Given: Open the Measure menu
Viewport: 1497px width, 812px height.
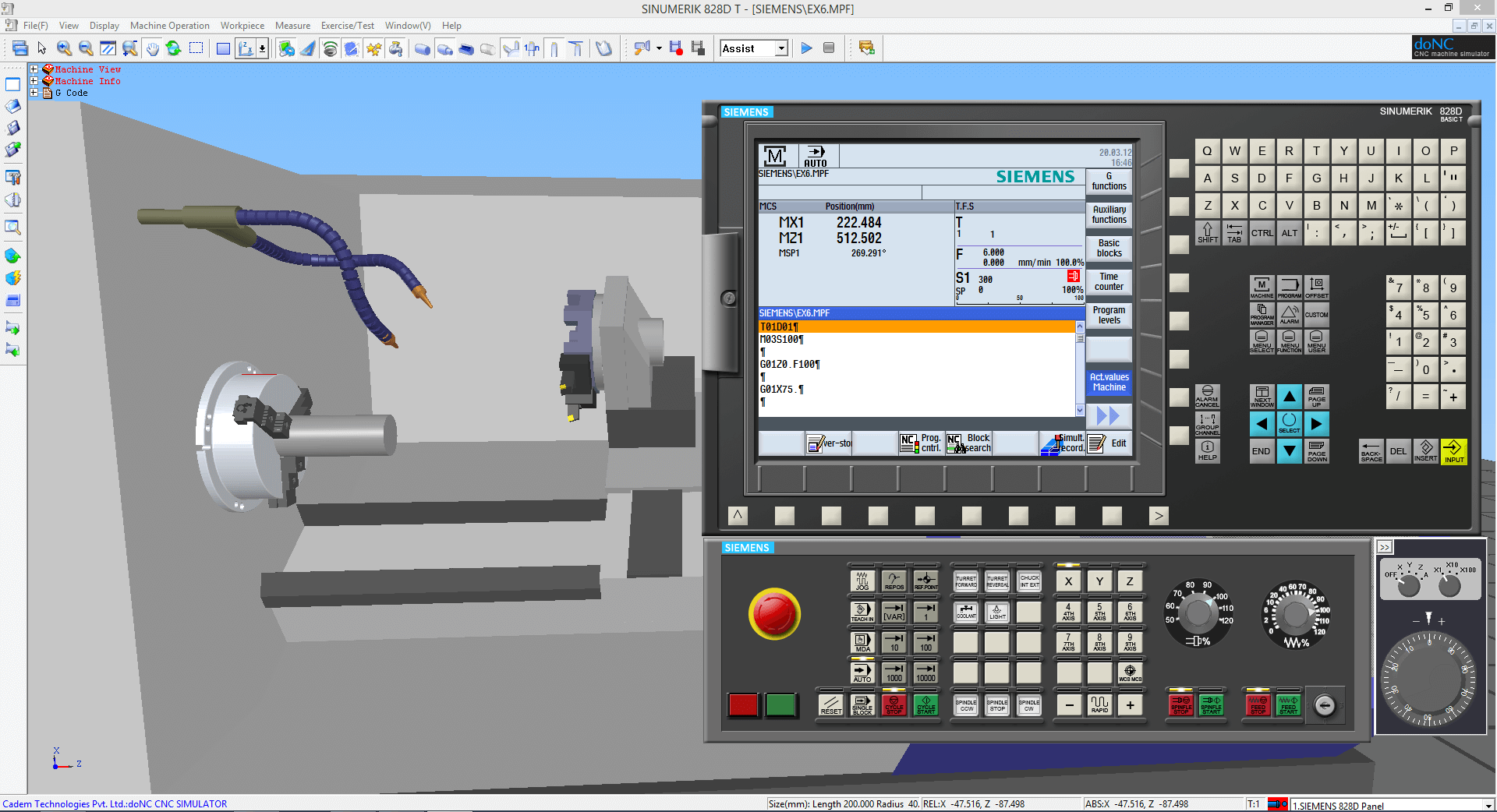Looking at the screenshot, I should (x=292, y=26).
